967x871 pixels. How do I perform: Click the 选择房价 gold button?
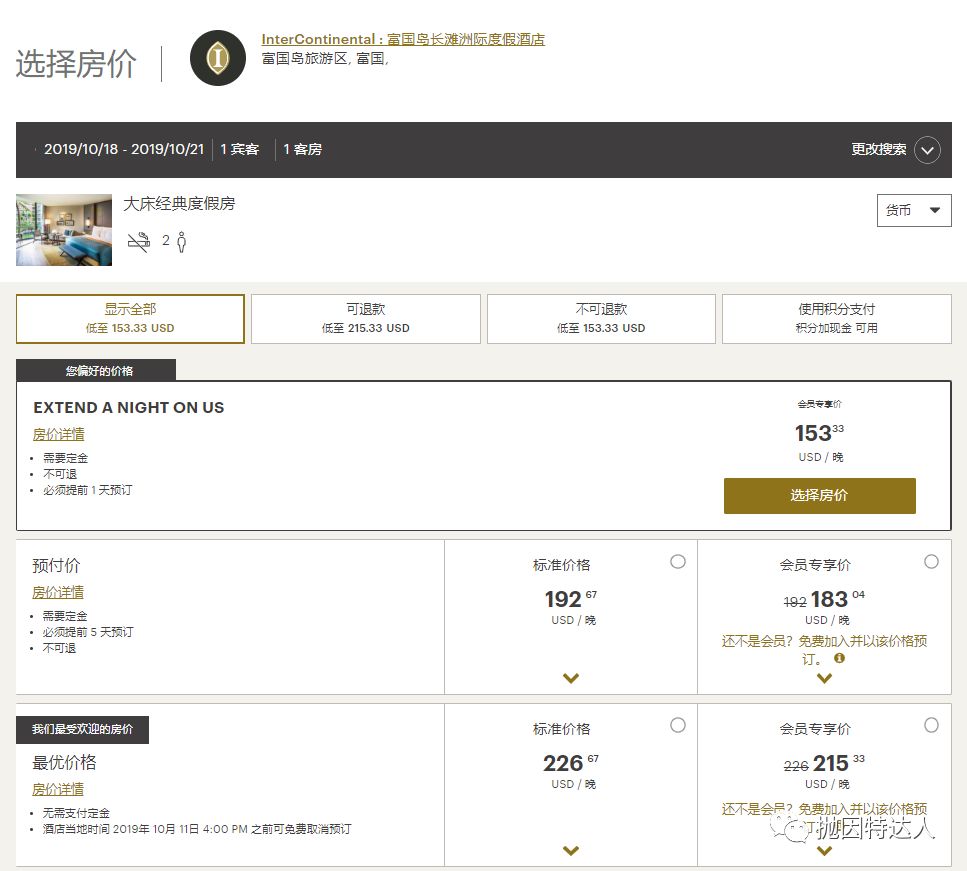(x=820, y=495)
